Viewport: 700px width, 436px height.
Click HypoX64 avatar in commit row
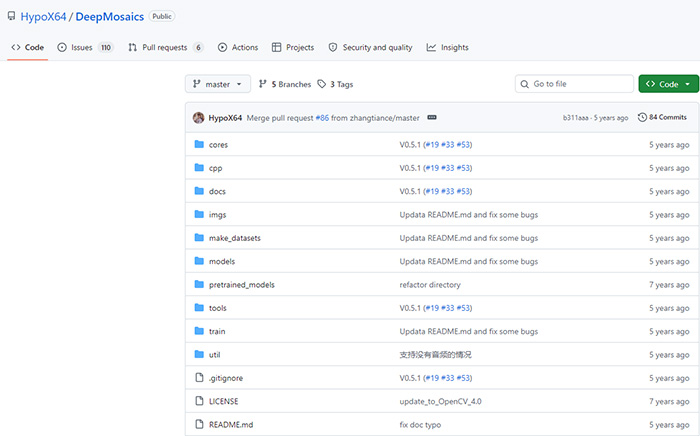click(199, 118)
